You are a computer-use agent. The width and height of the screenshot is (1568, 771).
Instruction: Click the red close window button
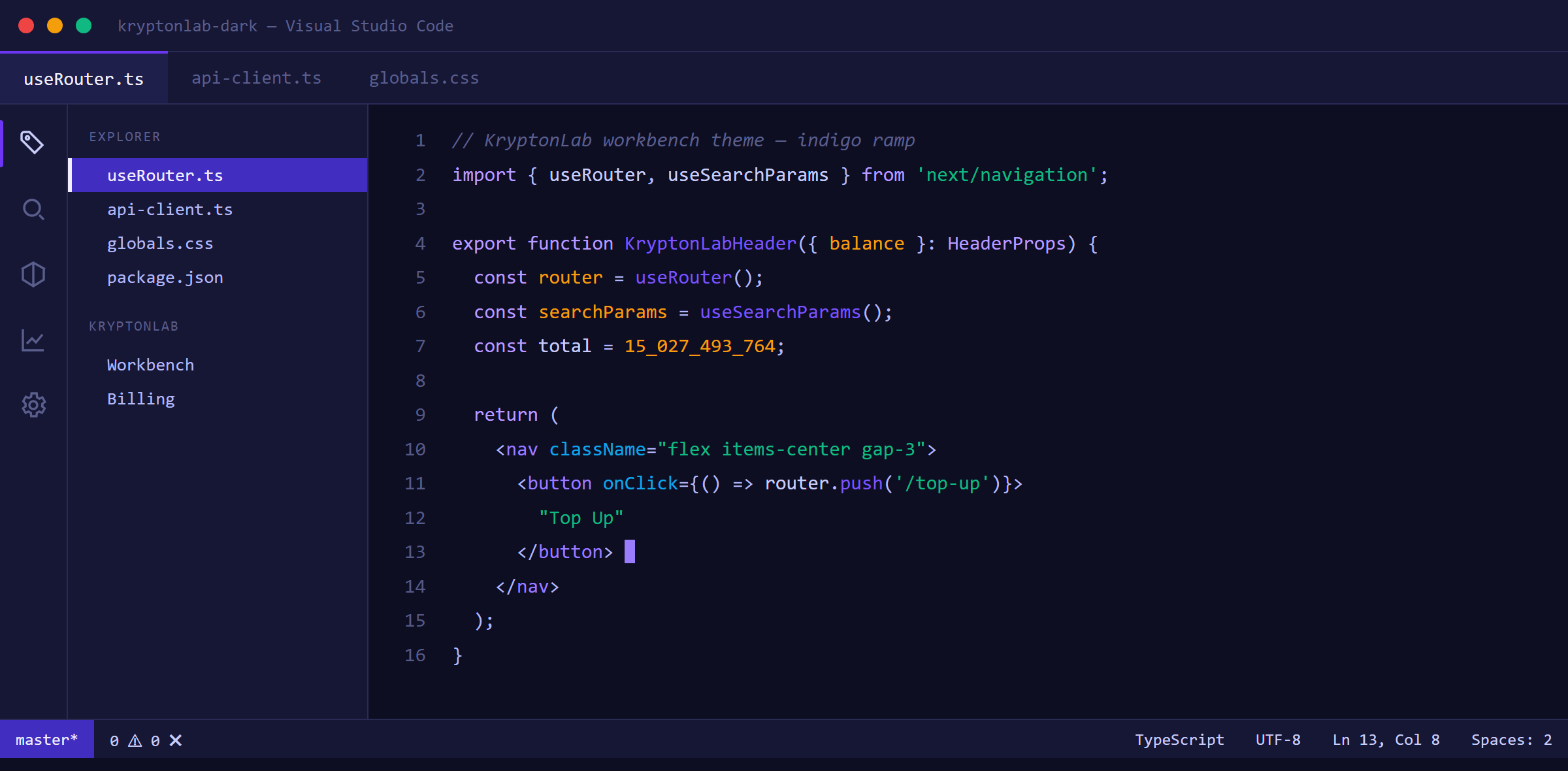pyautogui.click(x=26, y=25)
